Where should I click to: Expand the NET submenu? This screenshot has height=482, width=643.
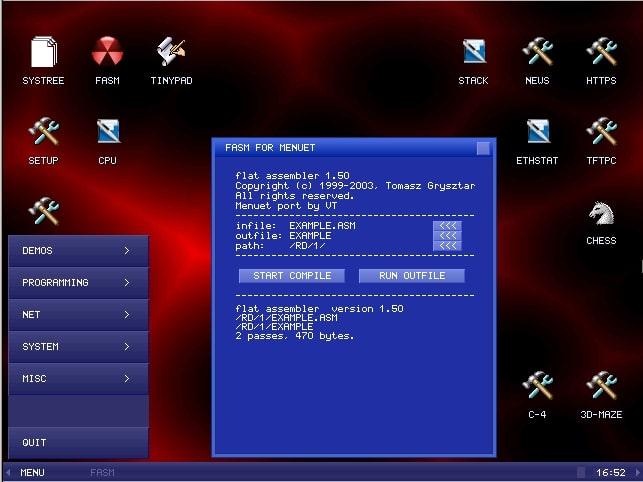(78, 315)
